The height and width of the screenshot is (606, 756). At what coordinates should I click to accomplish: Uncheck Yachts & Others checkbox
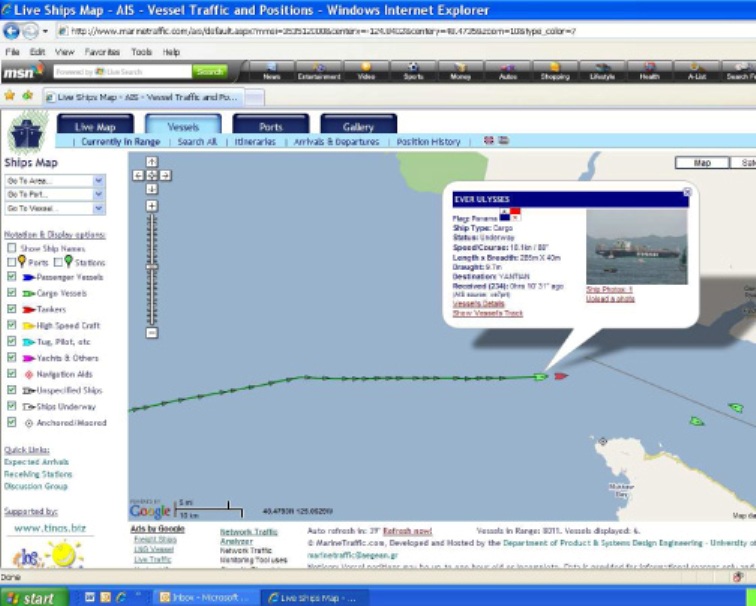point(12,358)
